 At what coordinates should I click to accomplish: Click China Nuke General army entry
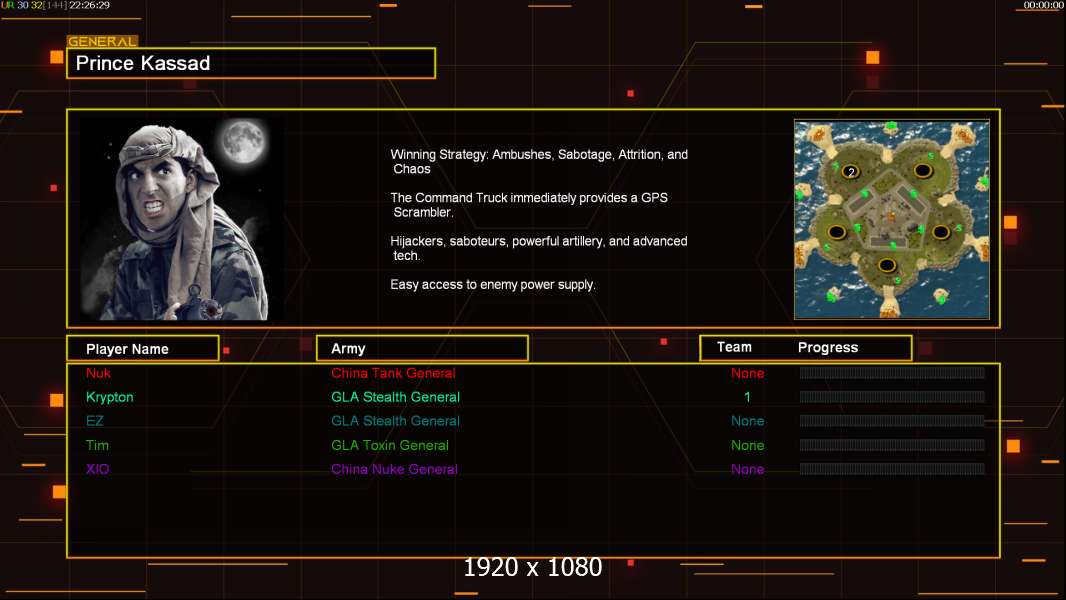[x=394, y=469]
